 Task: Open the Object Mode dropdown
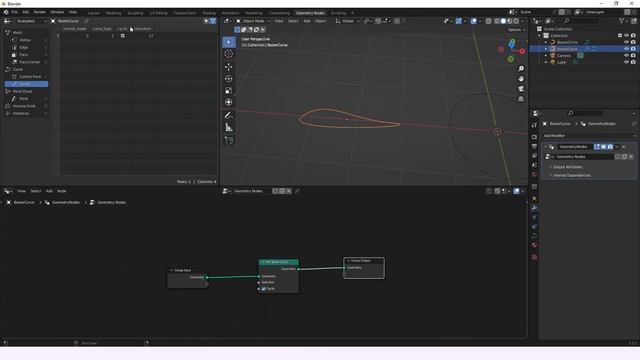[253, 21]
